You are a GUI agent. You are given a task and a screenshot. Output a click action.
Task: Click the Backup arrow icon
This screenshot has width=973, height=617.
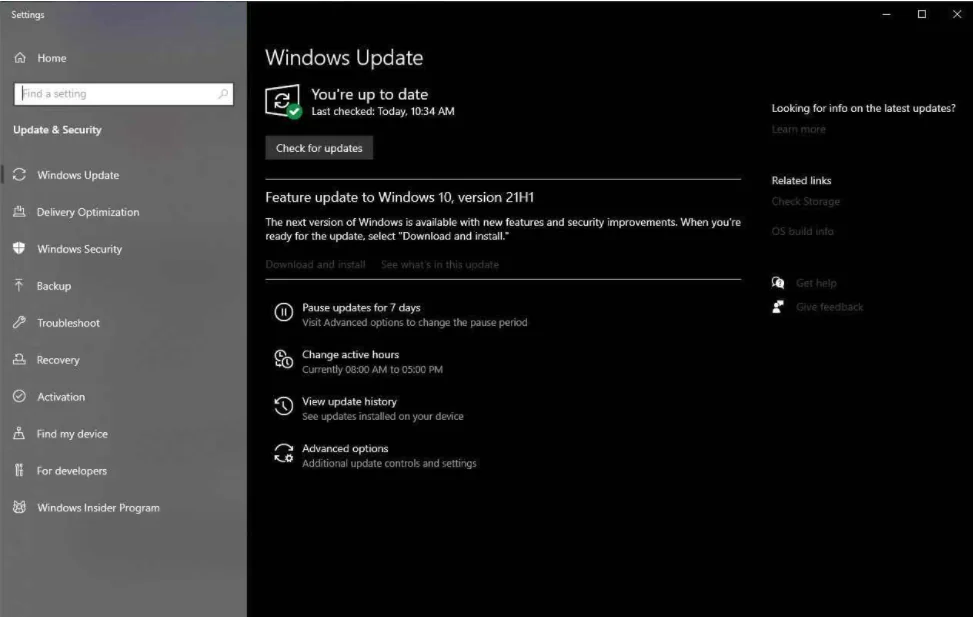19,286
